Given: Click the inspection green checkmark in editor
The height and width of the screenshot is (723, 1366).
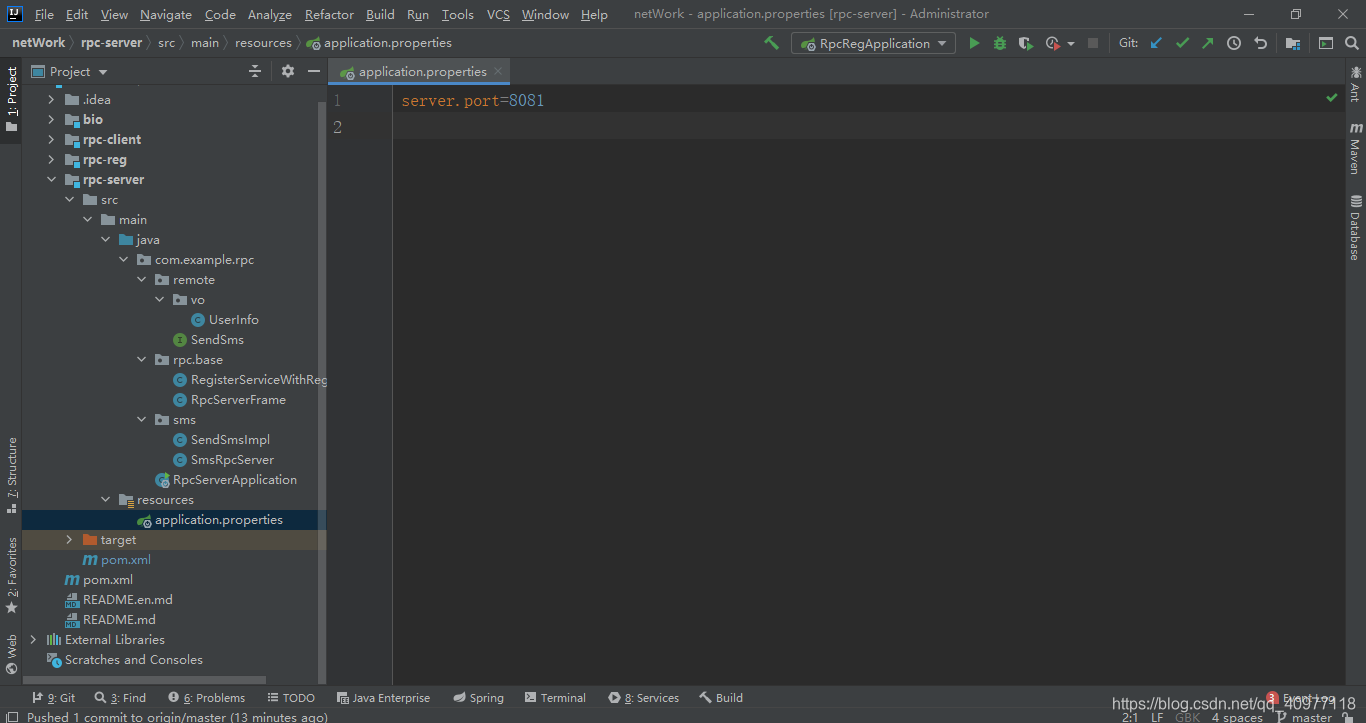Looking at the screenshot, I should coord(1331,98).
